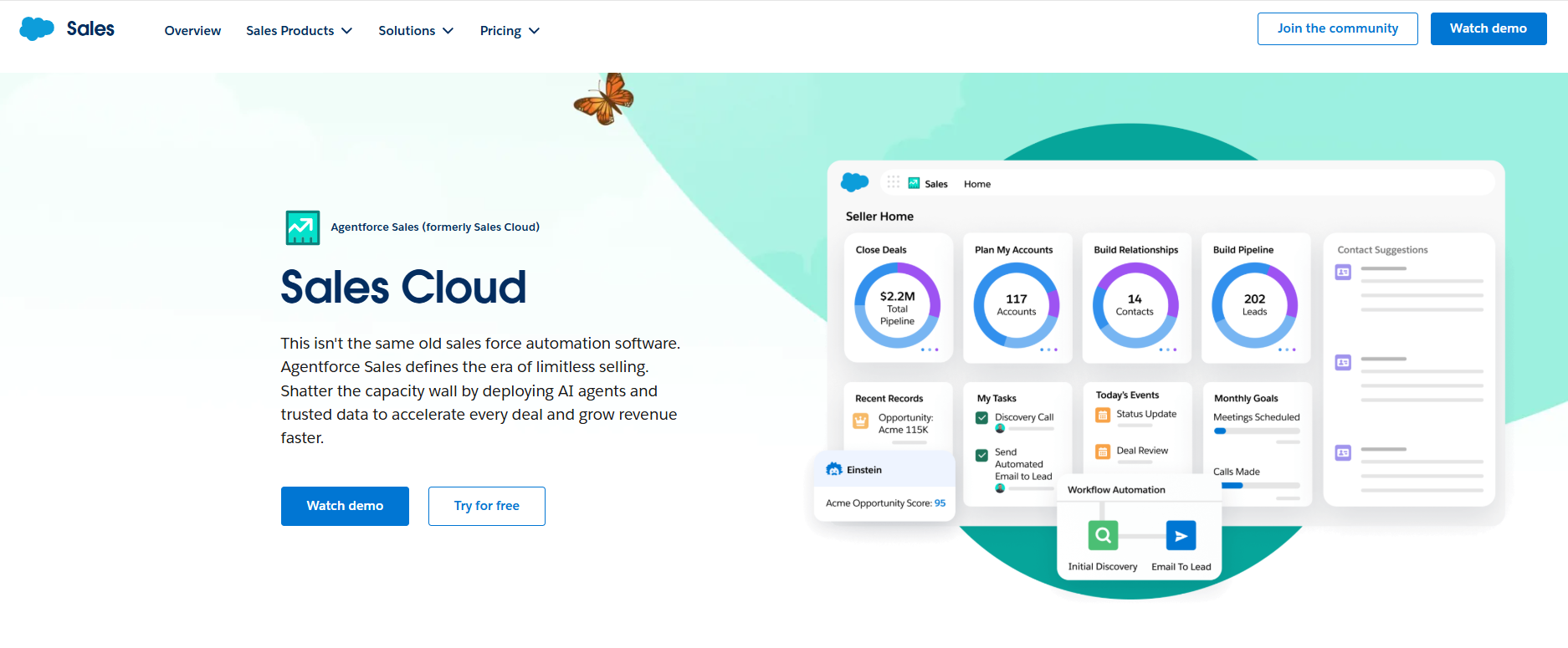Click the first contact card icon in Contact Suggestions
Image resolution: width=1568 pixels, height=648 pixels.
[x=1343, y=272]
